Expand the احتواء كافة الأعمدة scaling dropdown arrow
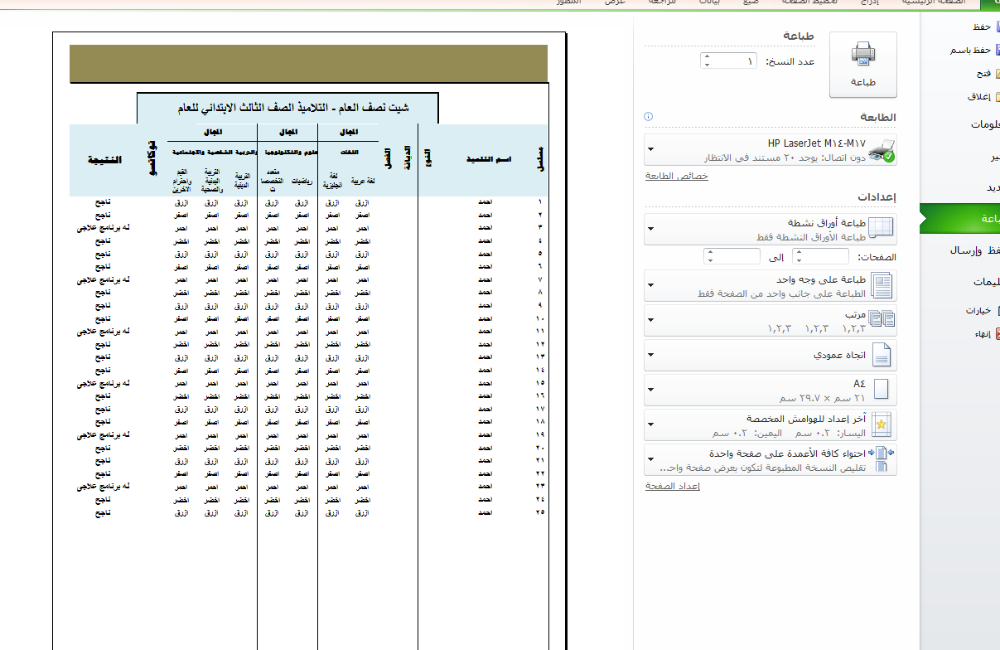This screenshot has width=1000, height=650. click(651, 459)
